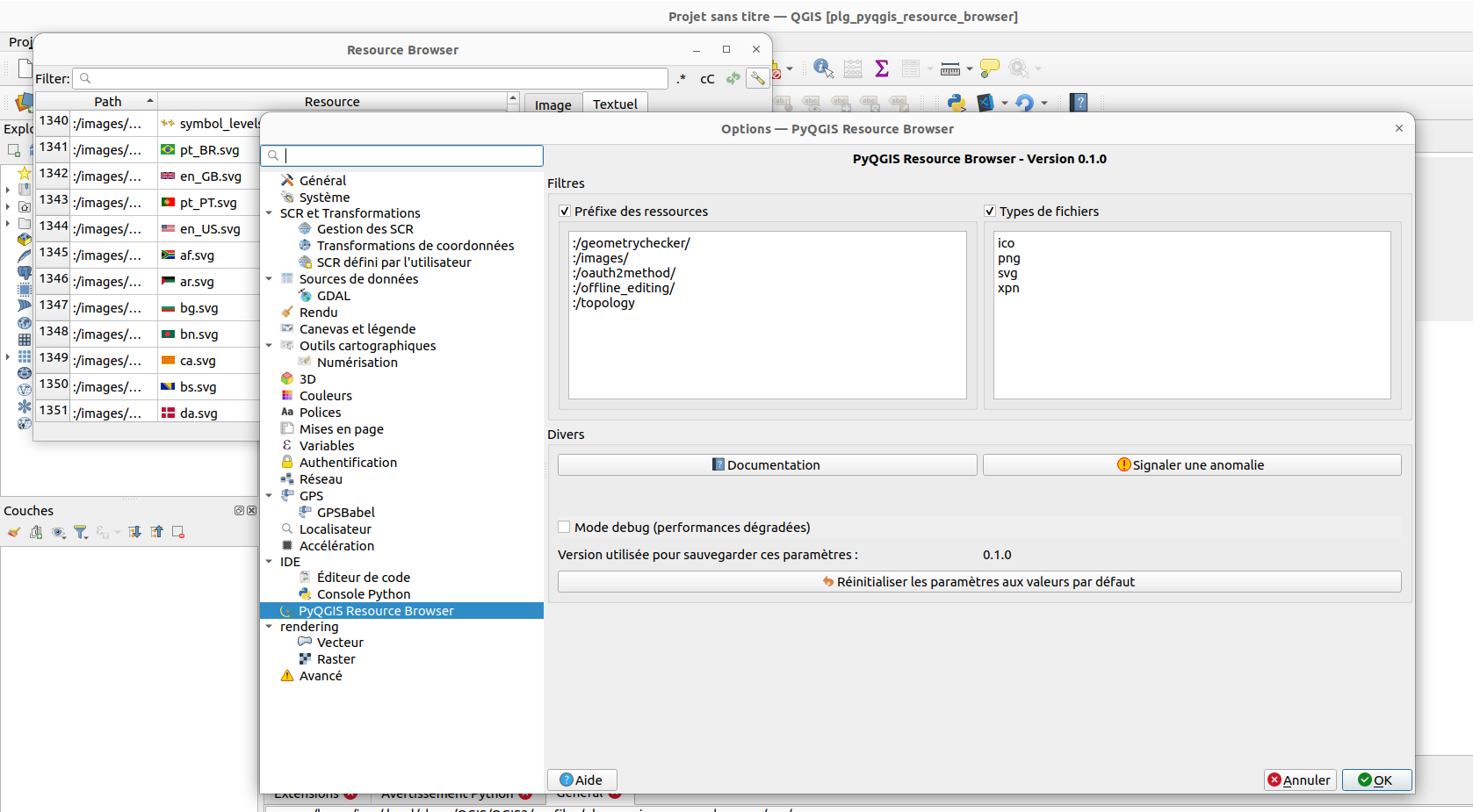Click the Annuler button
The height and width of the screenshot is (812, 1473).
click(x=1299, y=780)
